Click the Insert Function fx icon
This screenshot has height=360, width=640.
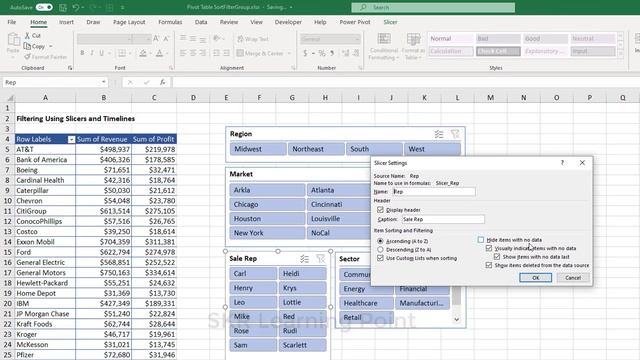pyautogui.click(x=162, y=82)
